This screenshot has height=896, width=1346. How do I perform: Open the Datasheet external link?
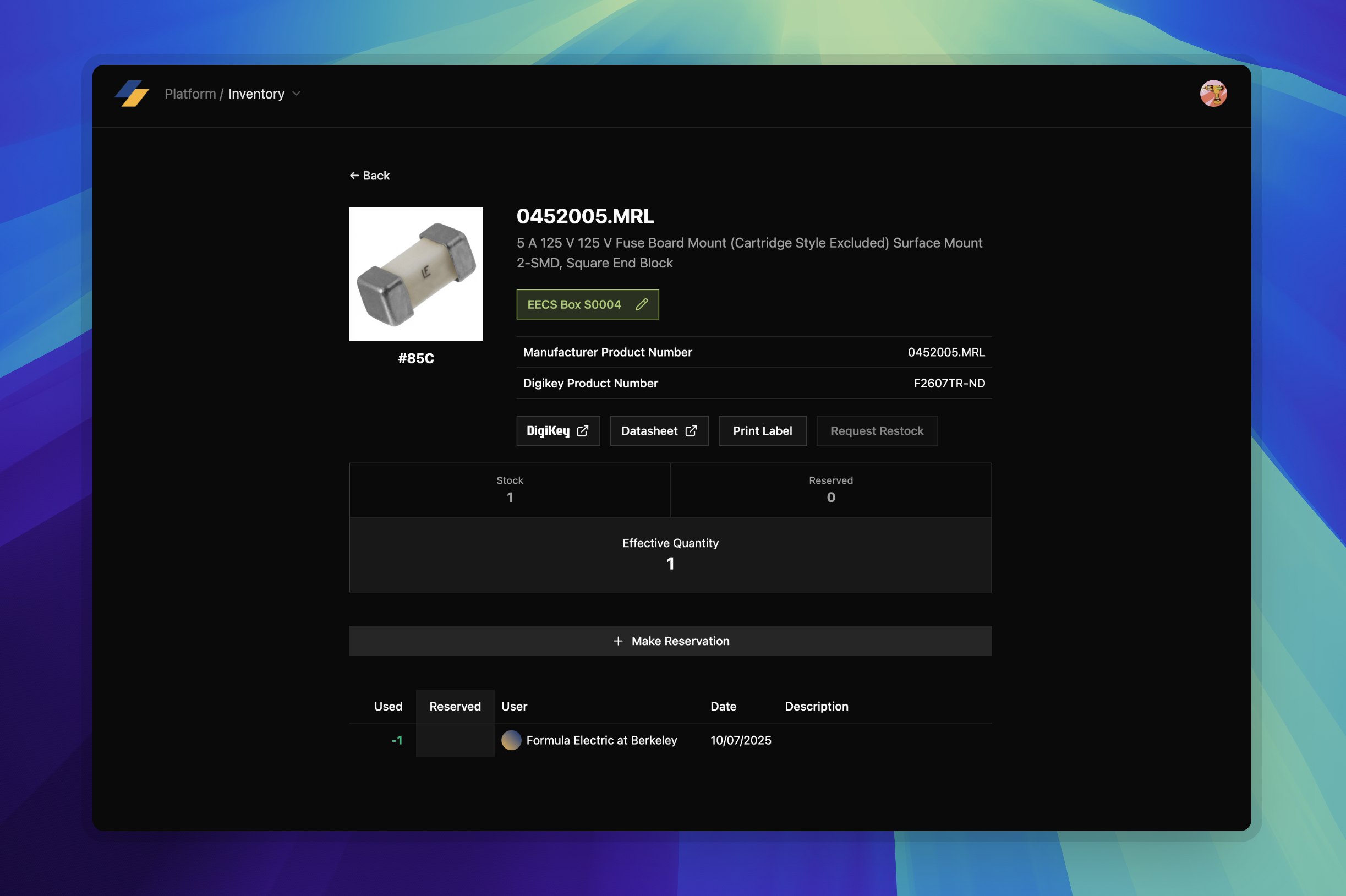(691, 431)
